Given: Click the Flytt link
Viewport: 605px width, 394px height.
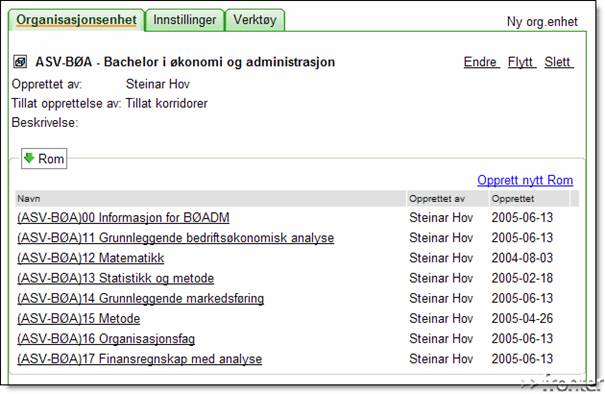Looking at the screenshot, I should (x=522, y=62).
